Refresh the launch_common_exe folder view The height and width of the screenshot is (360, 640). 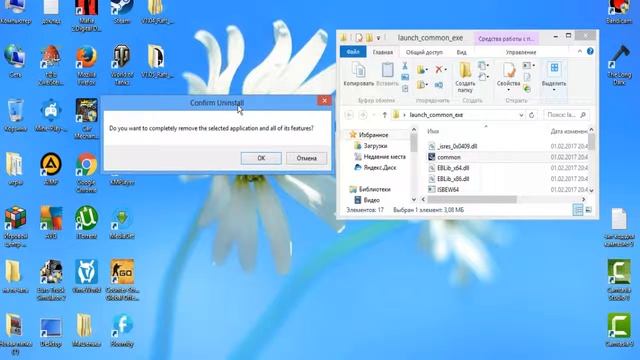click(531, 115)
